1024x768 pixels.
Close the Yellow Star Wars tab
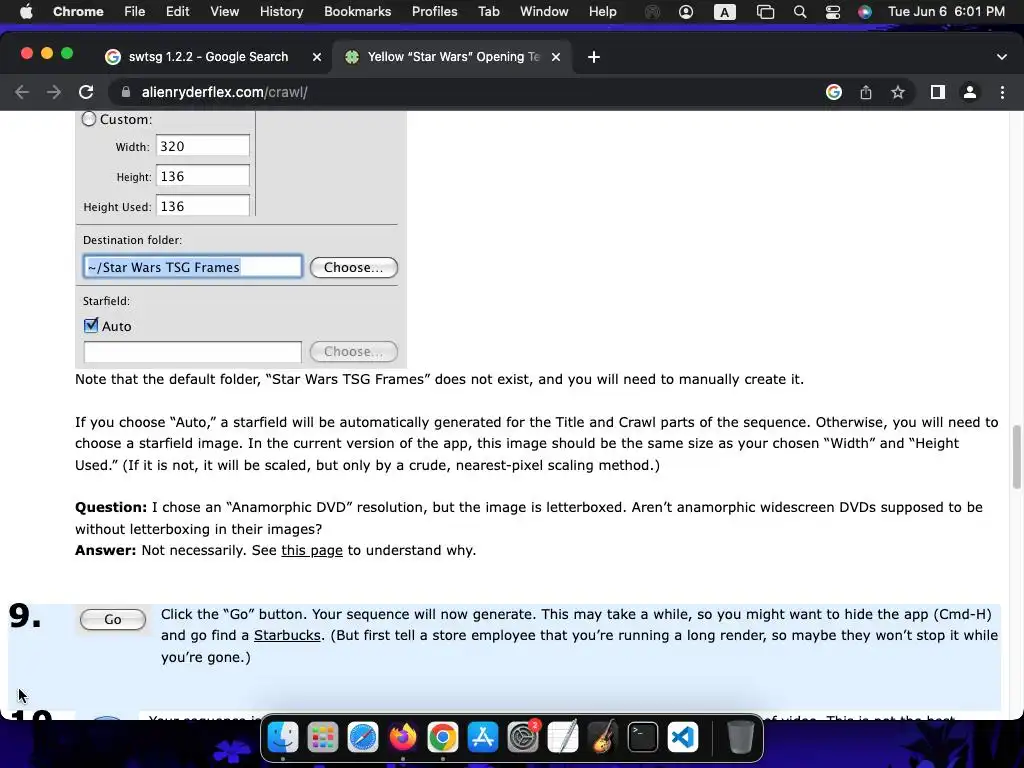556,57
